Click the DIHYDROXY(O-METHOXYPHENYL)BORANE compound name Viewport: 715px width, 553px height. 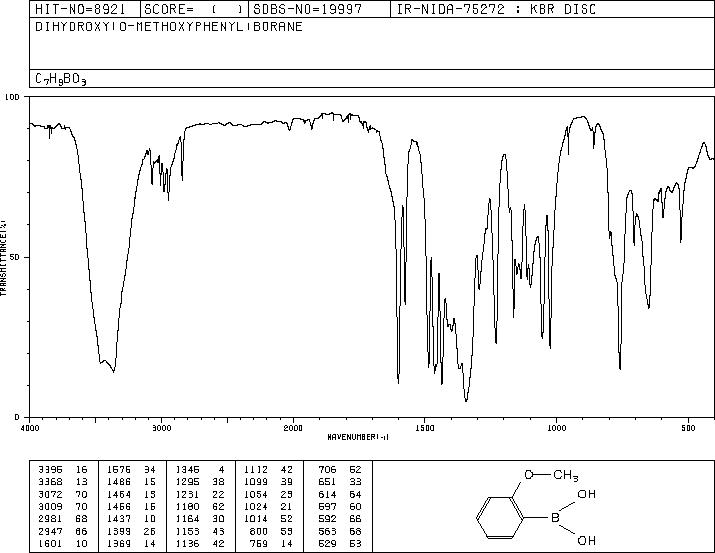coord(169,27)
